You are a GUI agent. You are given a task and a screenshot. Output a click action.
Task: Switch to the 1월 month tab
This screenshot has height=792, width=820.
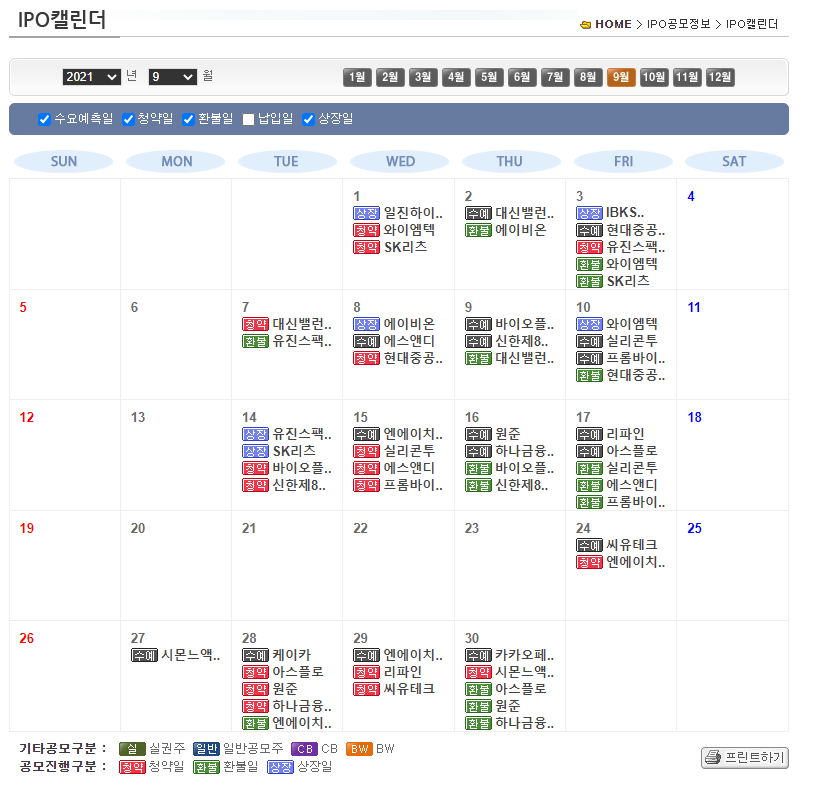click(357, 77)
